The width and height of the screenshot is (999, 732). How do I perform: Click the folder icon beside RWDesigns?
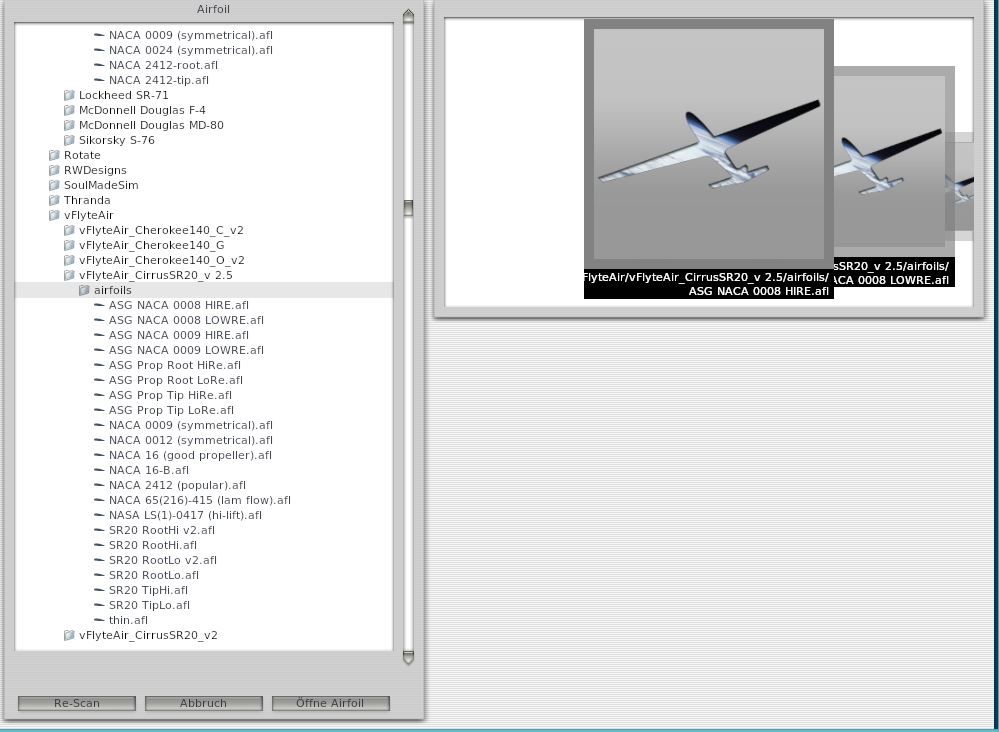pos(54,170)
